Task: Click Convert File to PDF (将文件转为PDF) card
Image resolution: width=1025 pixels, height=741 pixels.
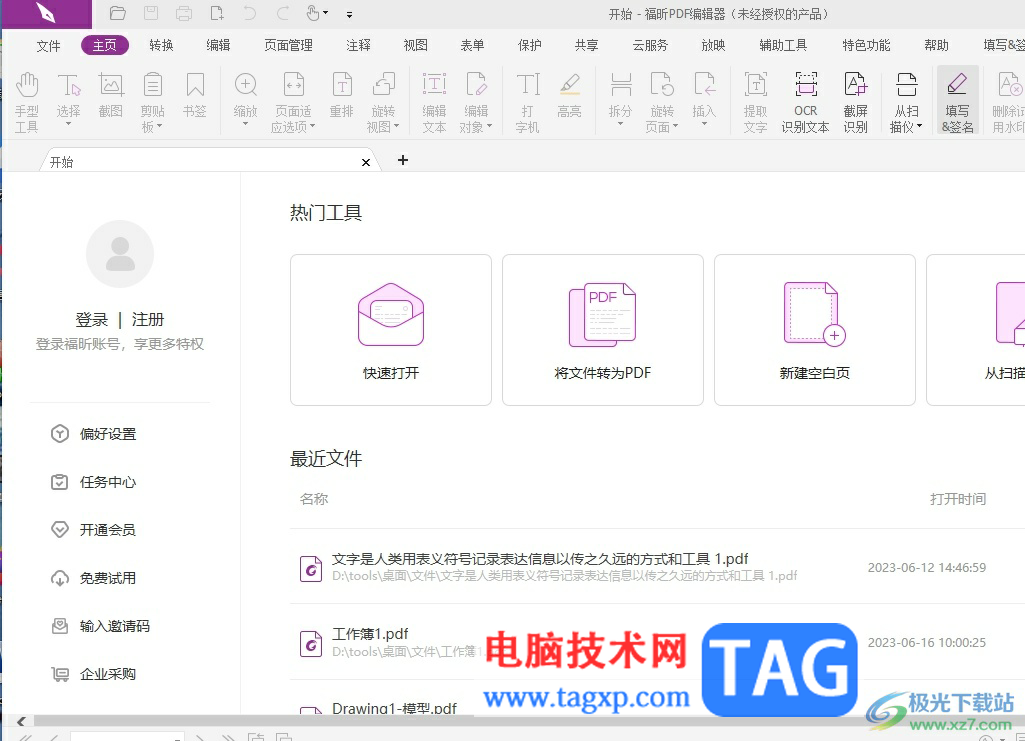Action: click(603, 330)
